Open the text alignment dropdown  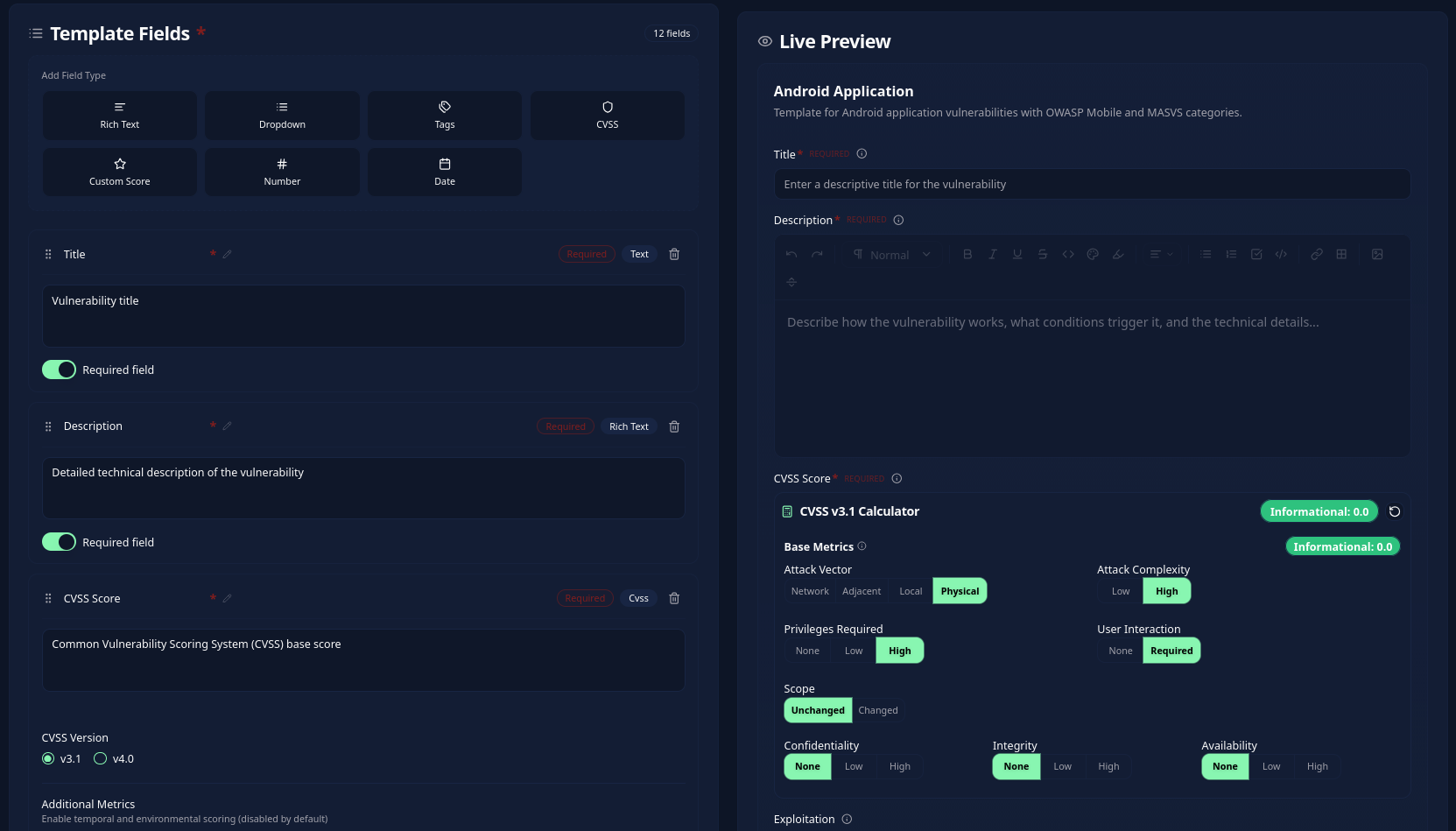pyautogui.click(x=1161, y=254)
